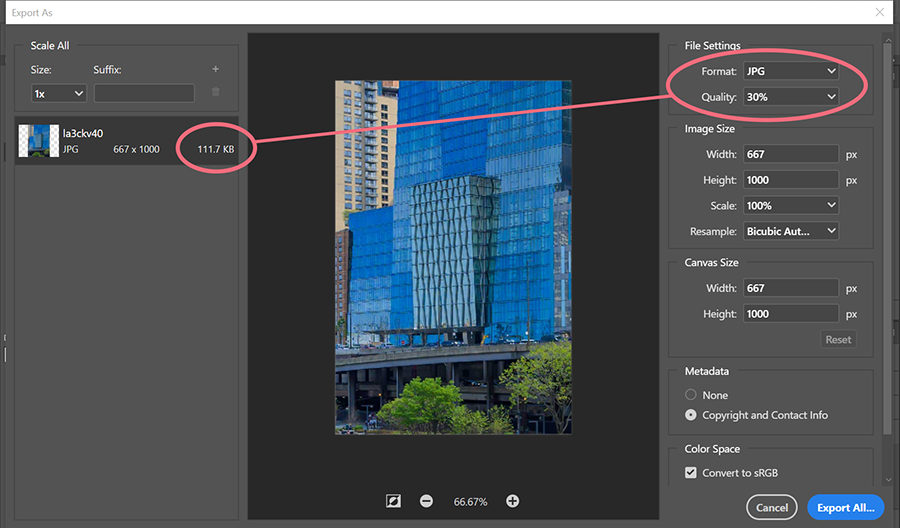The width and height of the screenshot is (900, 528).
Task: Select the la3ckv40 asset thumbnail
Action: coord(38,141)
